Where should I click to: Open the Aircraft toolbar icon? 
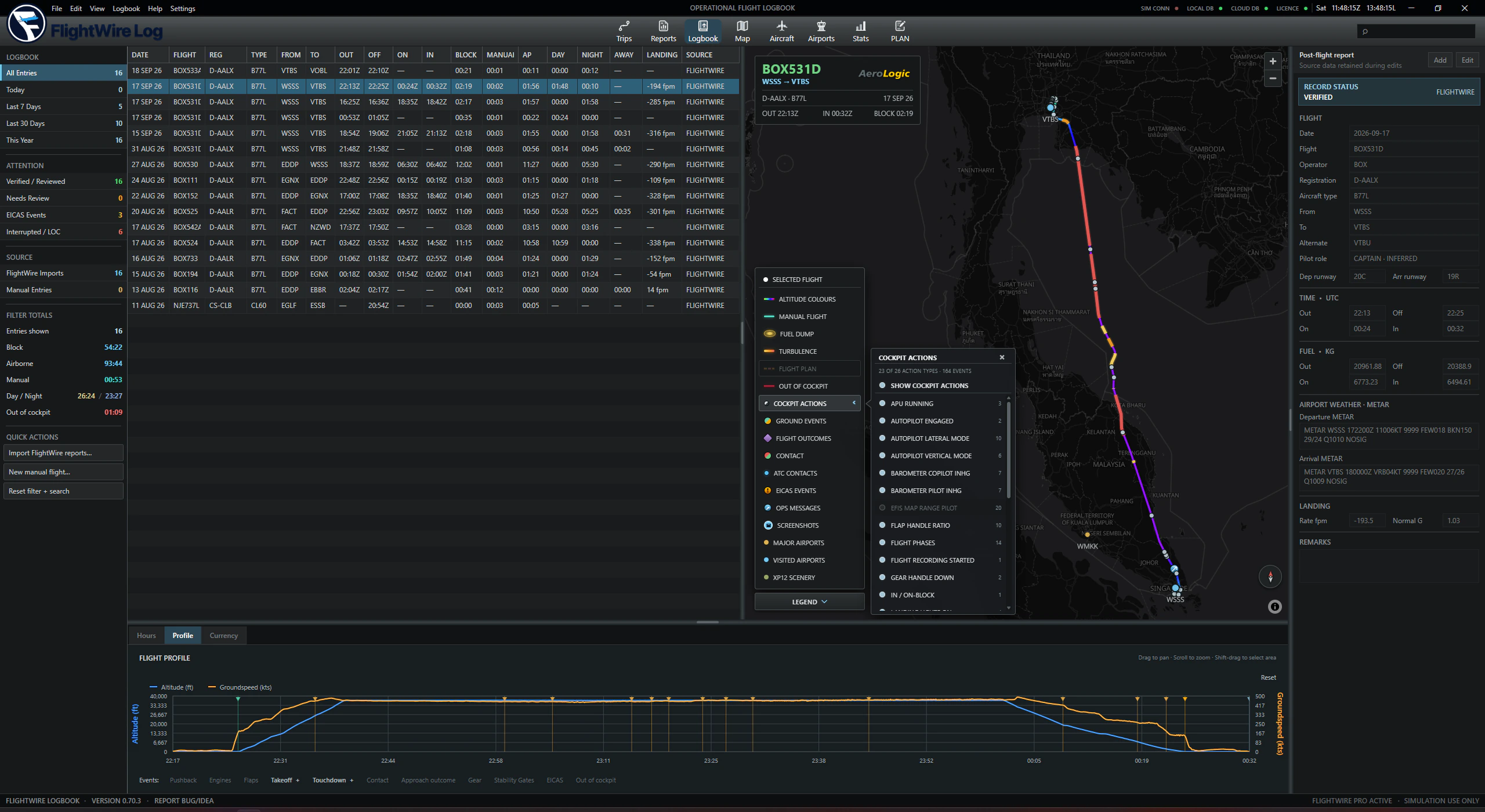pyautogui.click(x=781, y=31)
